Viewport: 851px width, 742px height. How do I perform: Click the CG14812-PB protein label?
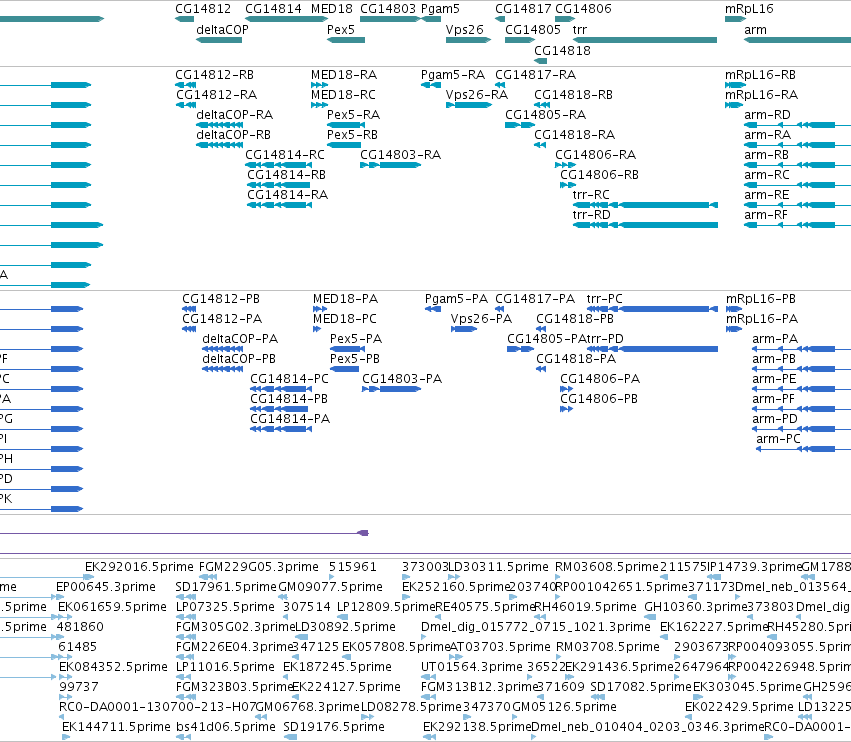(221, 299)
